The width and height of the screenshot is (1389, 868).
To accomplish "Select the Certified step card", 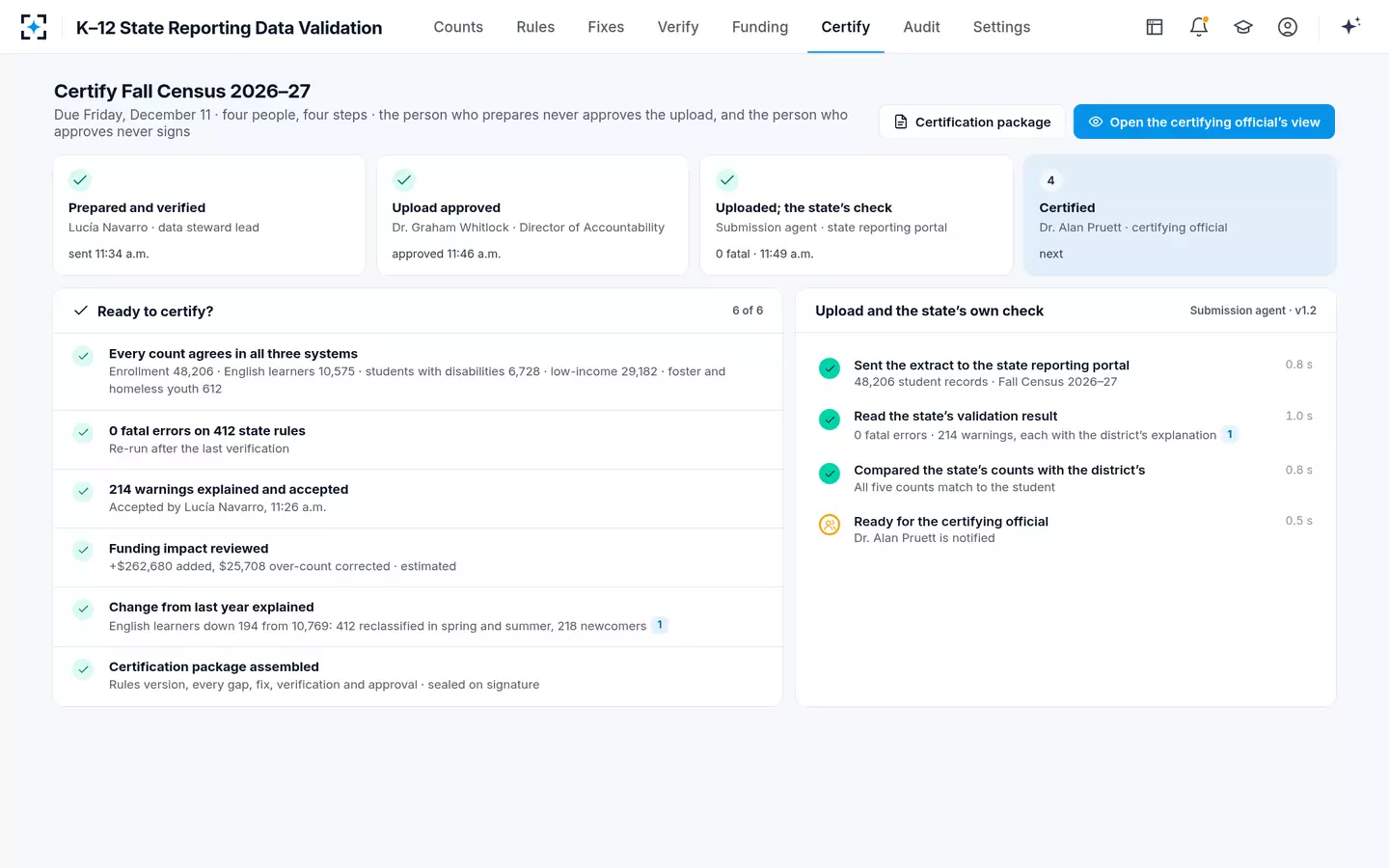I will click(1180, 215).
